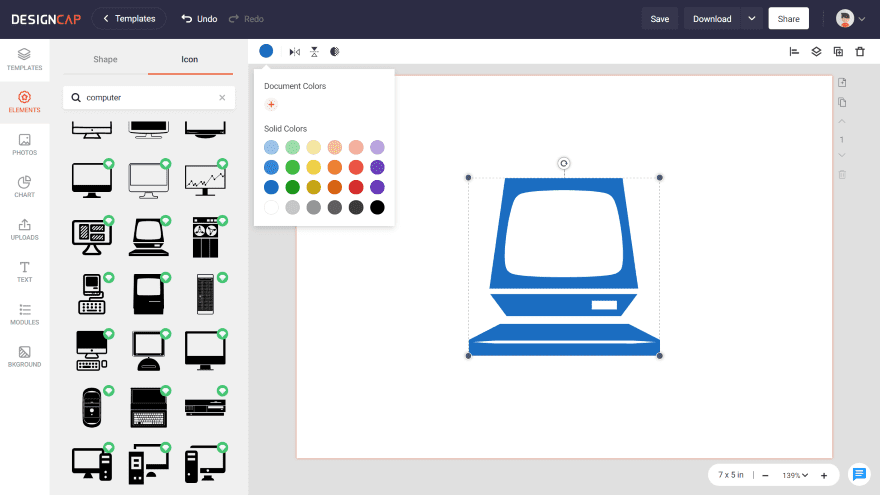Screen dimensions: 880x495
Task: Click the Save button
Action: point(659,19)
